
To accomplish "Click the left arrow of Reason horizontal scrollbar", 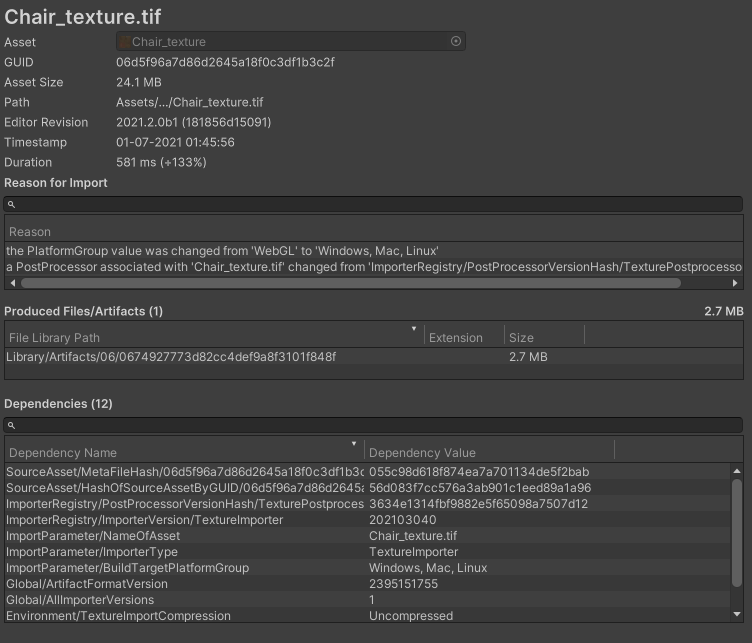I will 11,283.
